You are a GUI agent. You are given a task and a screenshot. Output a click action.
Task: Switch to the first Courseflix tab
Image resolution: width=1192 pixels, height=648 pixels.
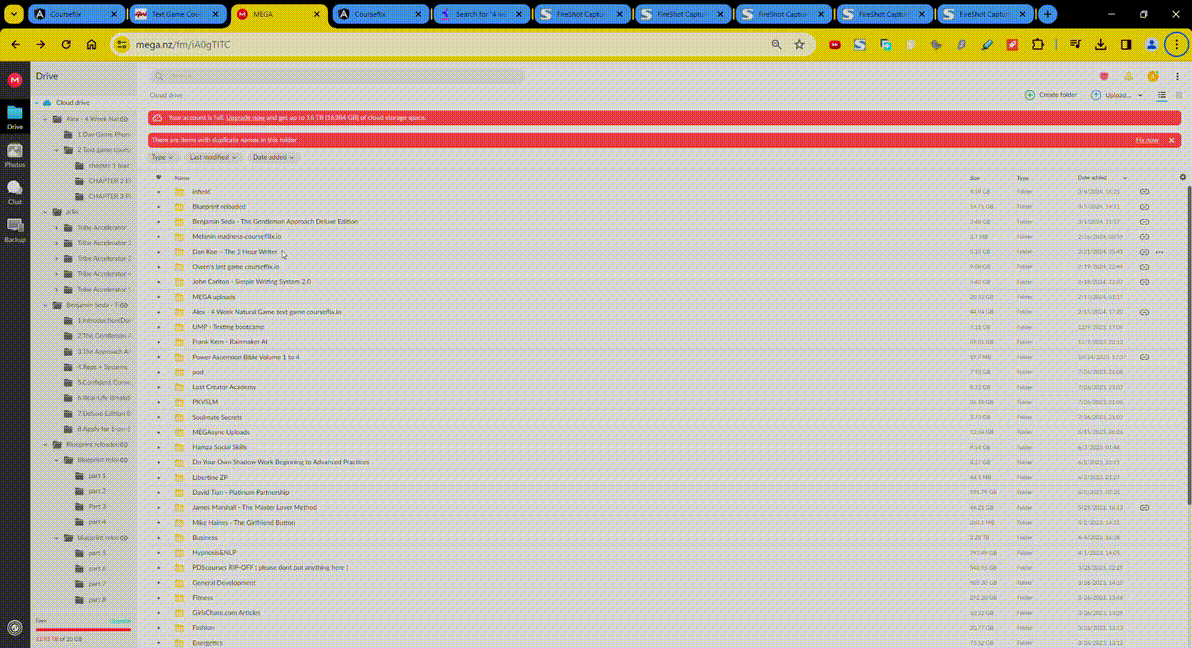pyautogui.click(x=76, y=14)
